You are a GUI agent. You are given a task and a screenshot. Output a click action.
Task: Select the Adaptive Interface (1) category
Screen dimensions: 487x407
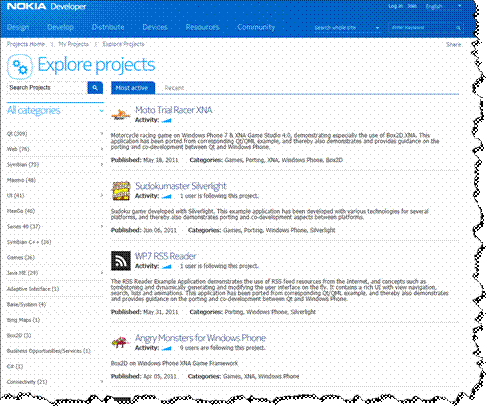(33, 289)
